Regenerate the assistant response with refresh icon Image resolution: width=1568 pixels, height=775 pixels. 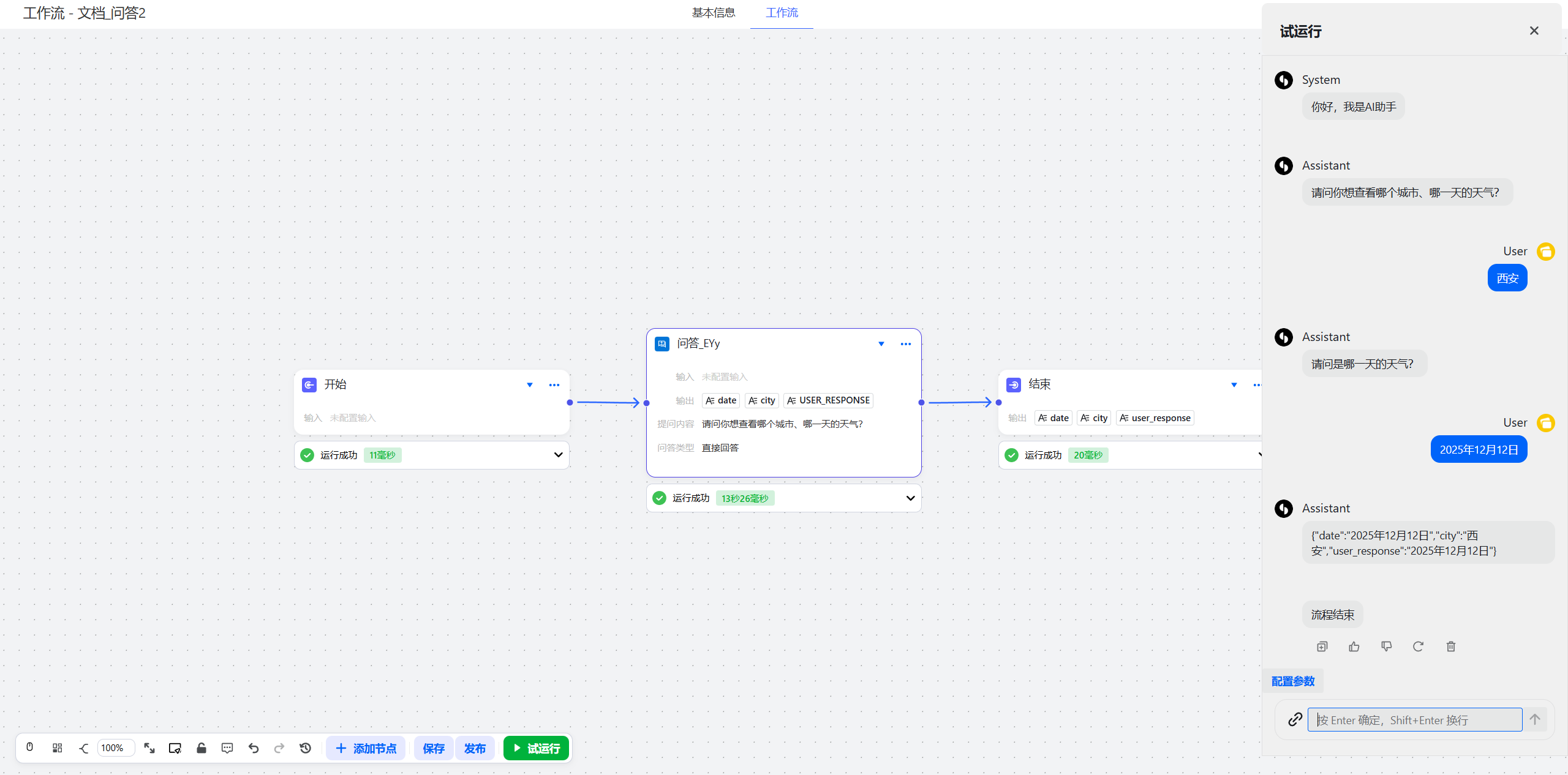pyautogui.click(x=1418, y=646)
